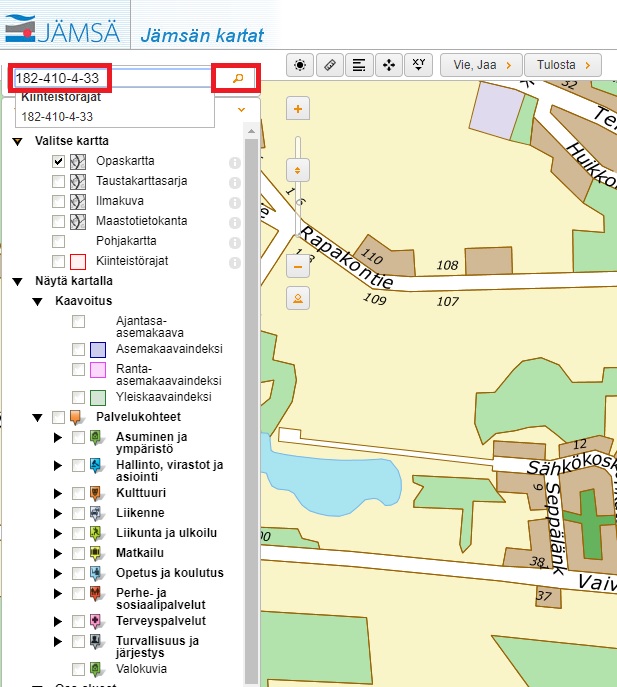Click the Kulttuuri marker icon

click(x=96, y=493)
